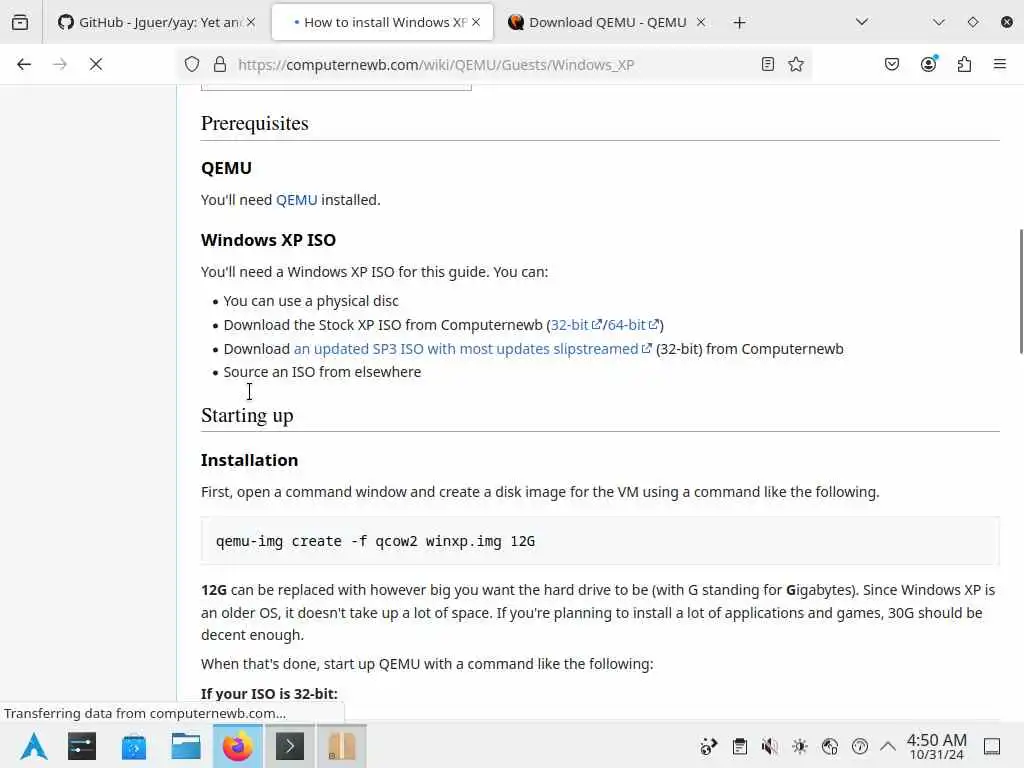
Task: Close the GitHub Jguer/yay tab
Action: pyautogui.click(x=251, y=22)
